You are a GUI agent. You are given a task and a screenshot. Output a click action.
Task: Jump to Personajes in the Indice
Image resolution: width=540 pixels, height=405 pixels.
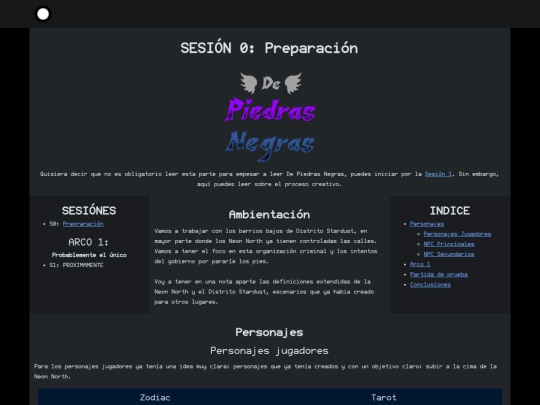coord(427,224)
